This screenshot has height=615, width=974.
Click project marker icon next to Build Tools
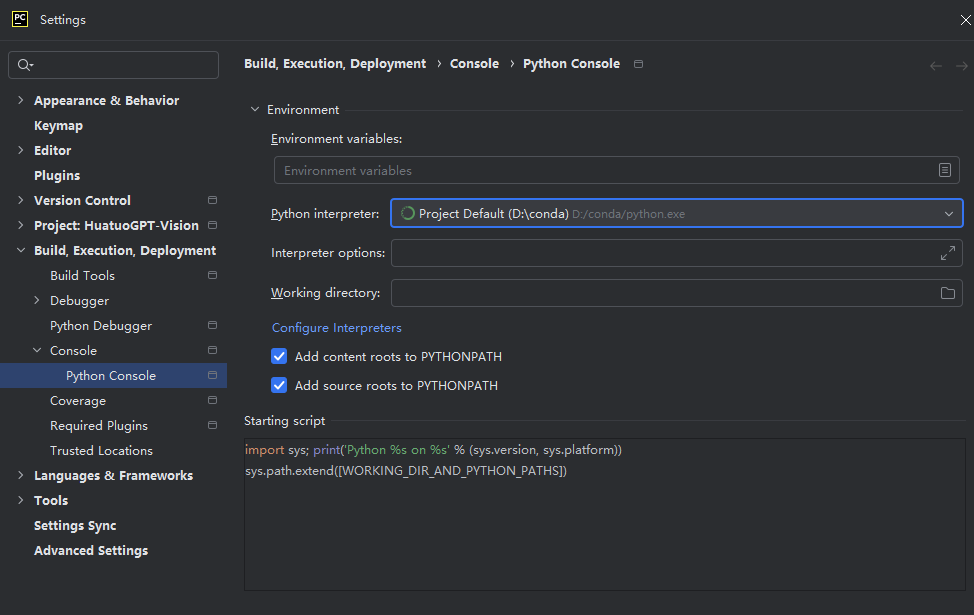pyautogui.click(x=212, y=275)
